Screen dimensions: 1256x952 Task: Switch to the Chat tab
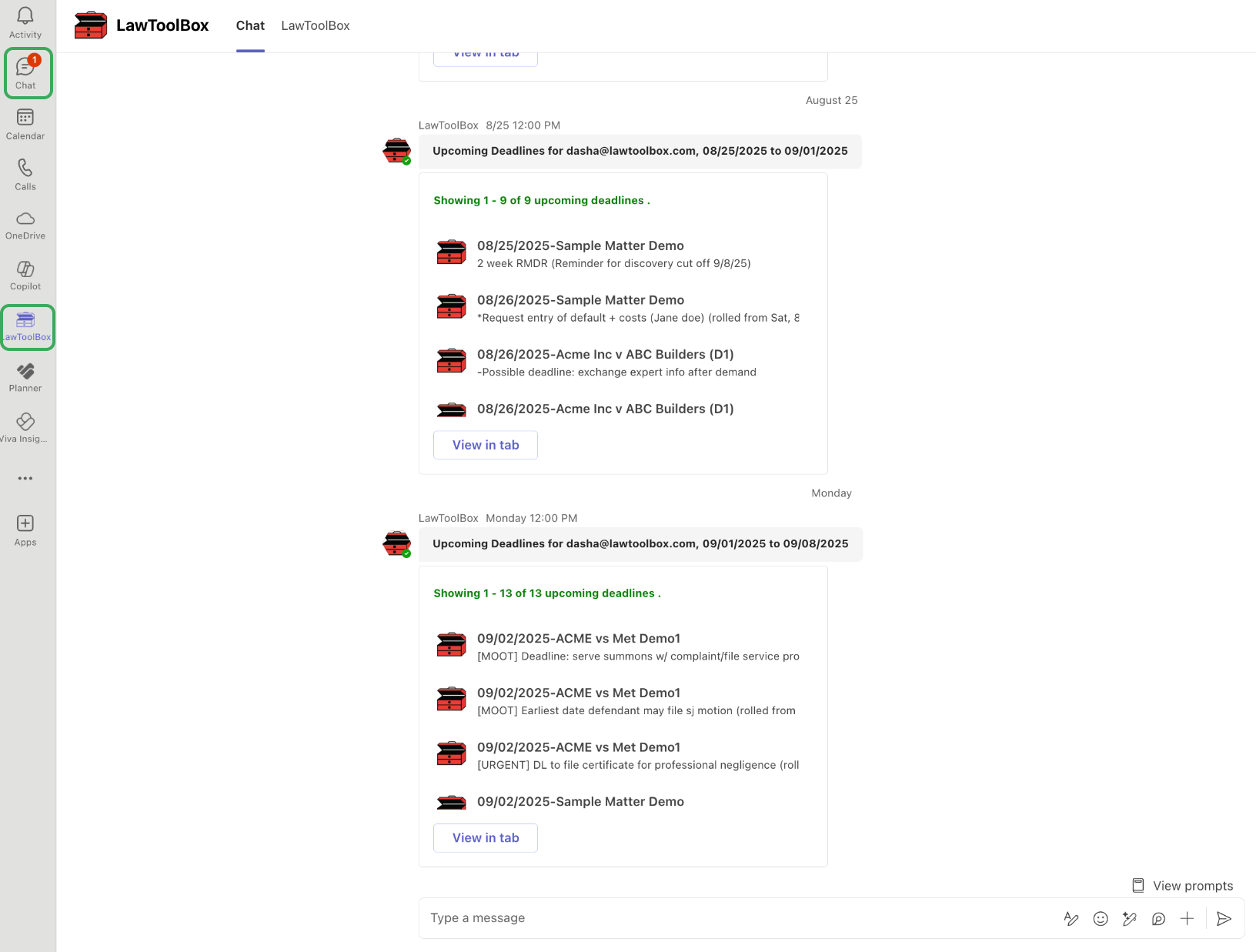coord(250,25)
